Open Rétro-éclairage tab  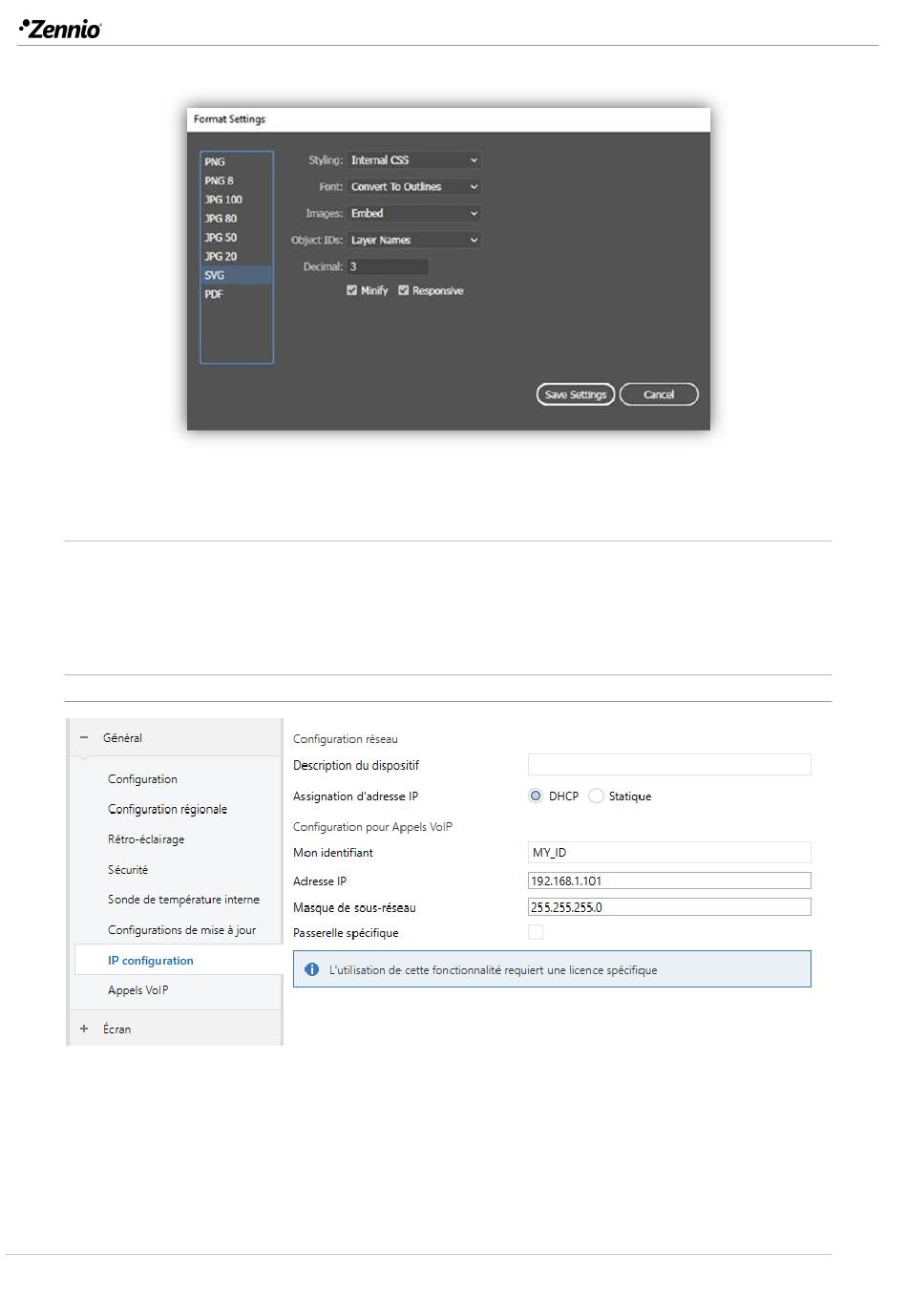coord(146,839)
